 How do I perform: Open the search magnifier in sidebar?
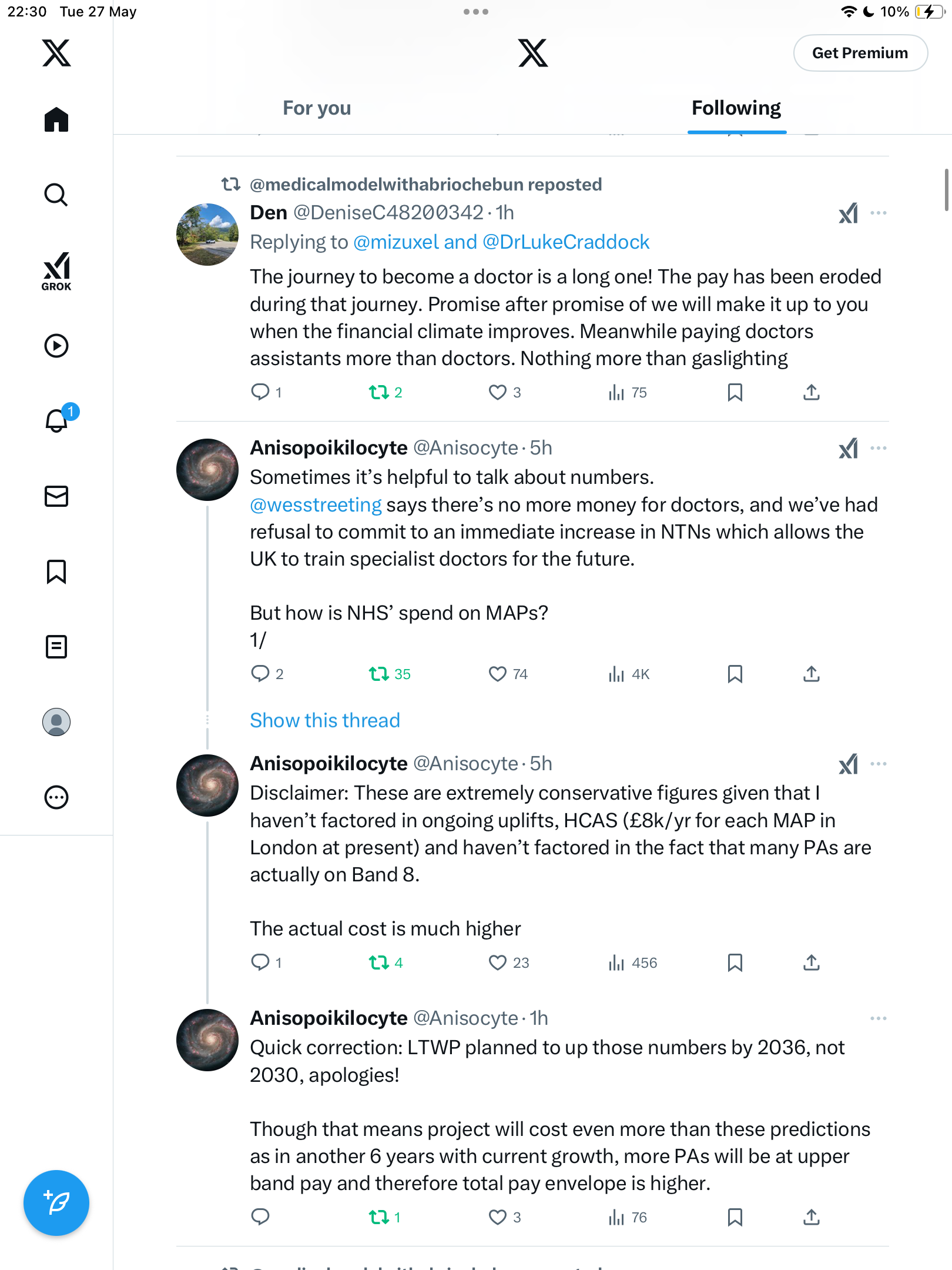point(56,195)
